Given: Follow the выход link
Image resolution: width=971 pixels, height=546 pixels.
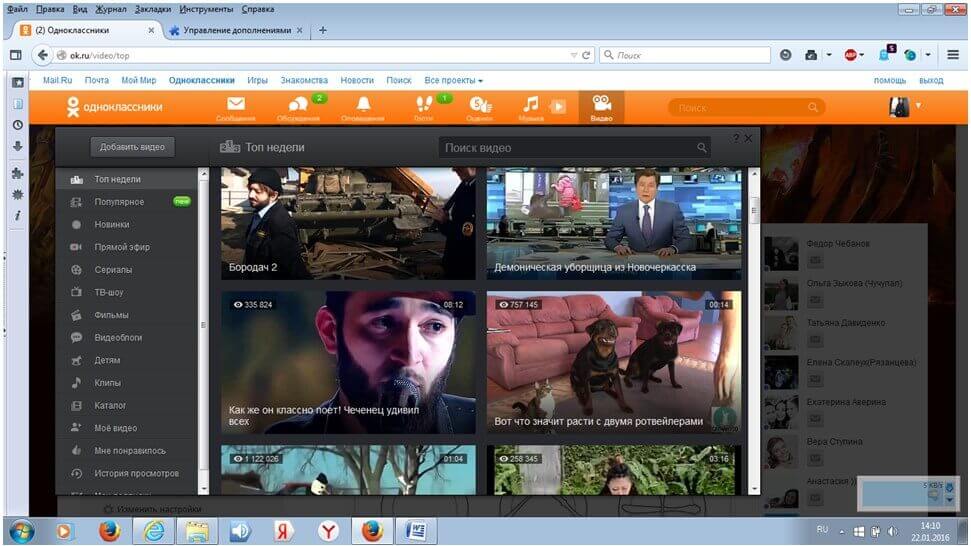Looking at the screenshot, I should coord(930,80).
